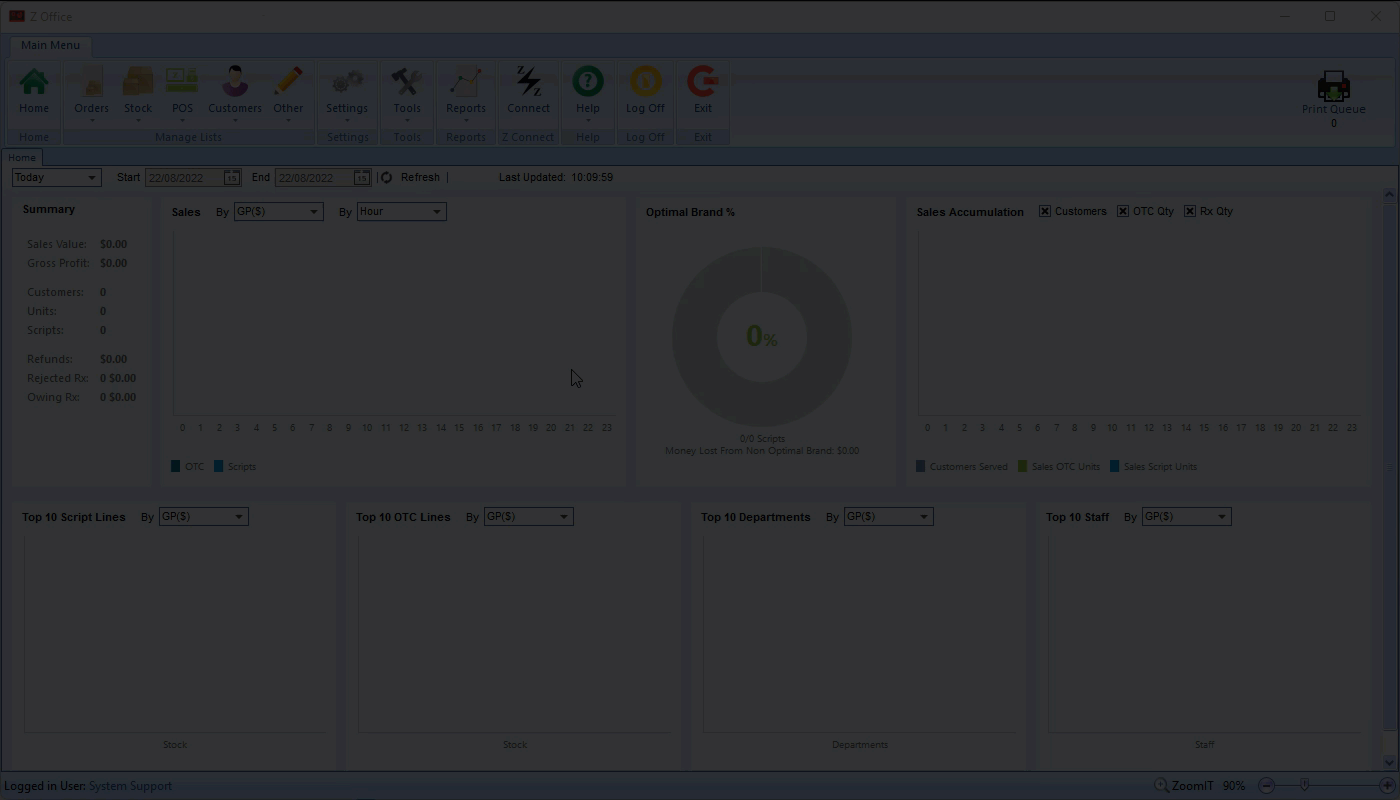Click the zoom out minus icon
Screen dimensions: 1400x800
(1267, 786)
